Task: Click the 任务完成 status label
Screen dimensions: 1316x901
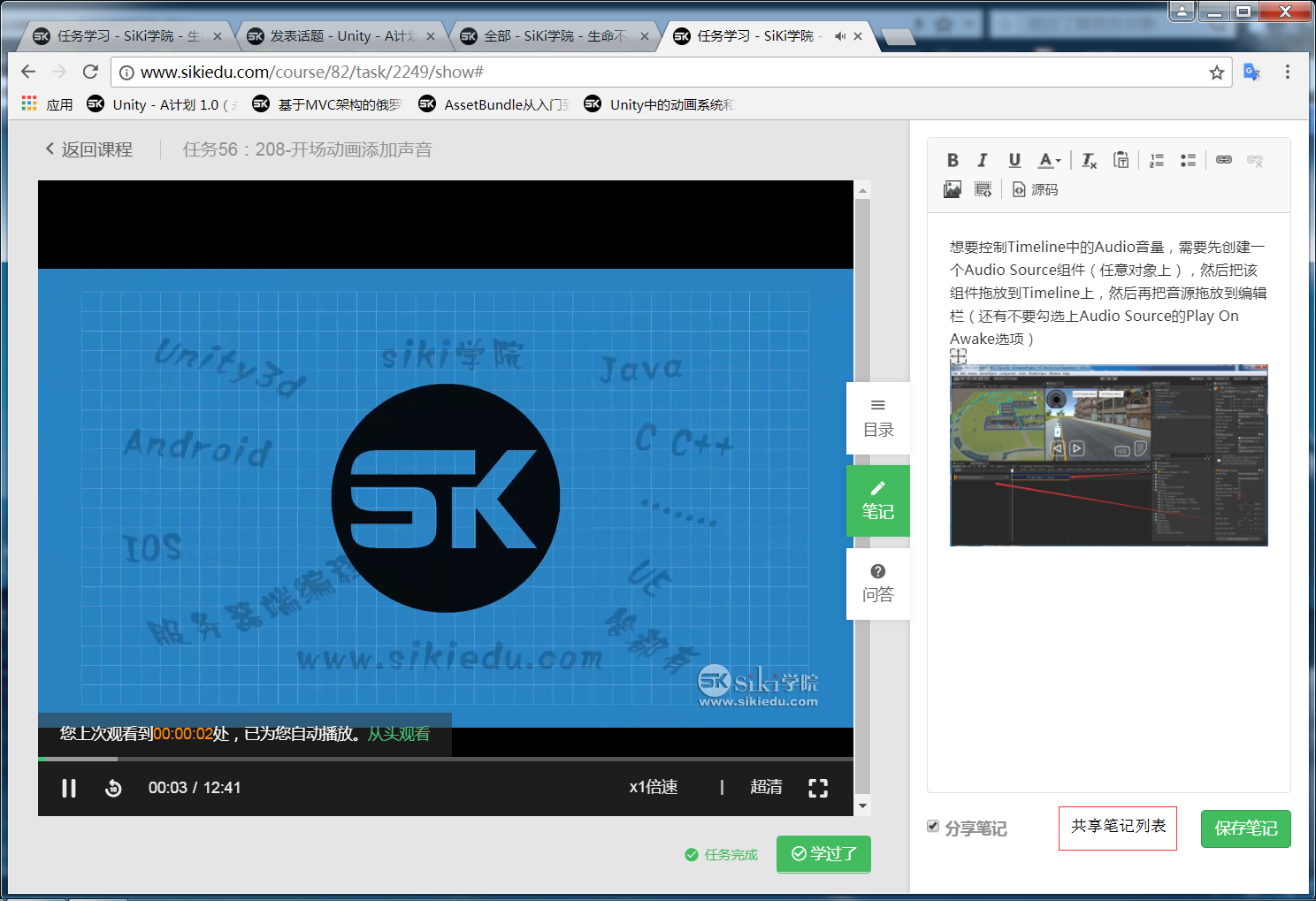Action: (x=722, y=854)
